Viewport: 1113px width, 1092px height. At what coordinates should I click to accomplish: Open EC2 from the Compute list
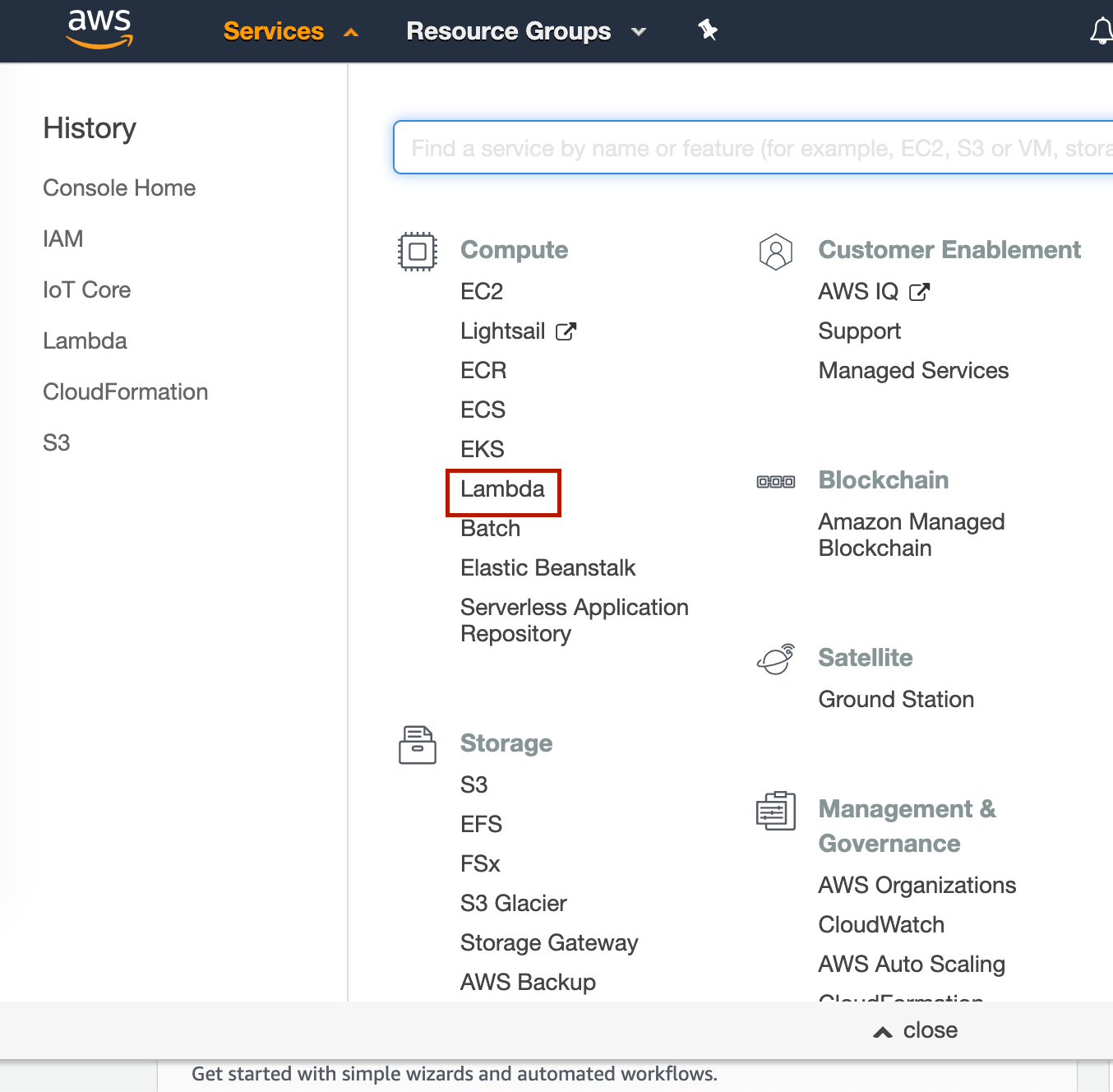pos(482,292)
